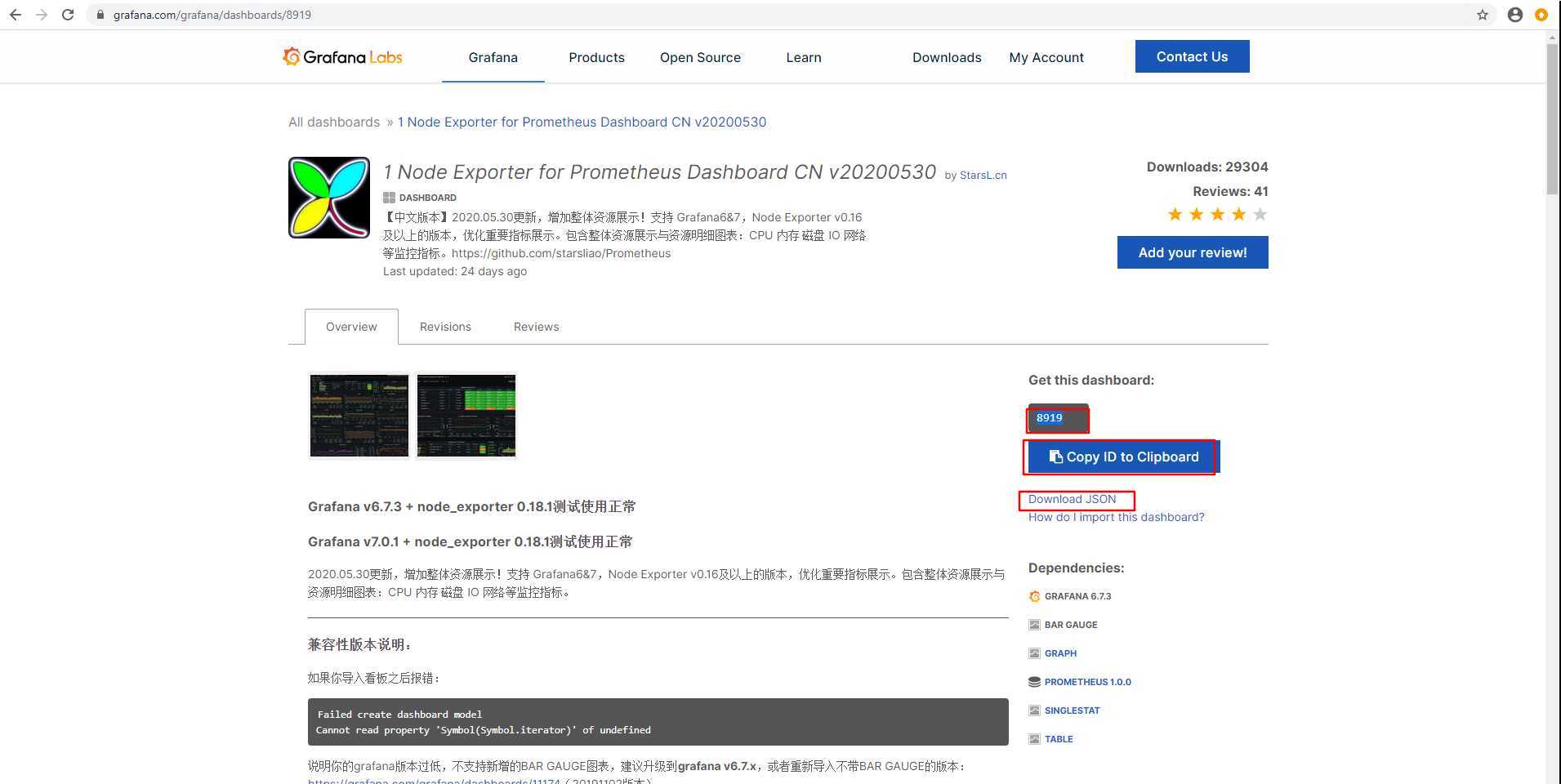The image size is (1561, 784).
Task: Click the Get this dashboard: heading
Action: point(1091,380)
